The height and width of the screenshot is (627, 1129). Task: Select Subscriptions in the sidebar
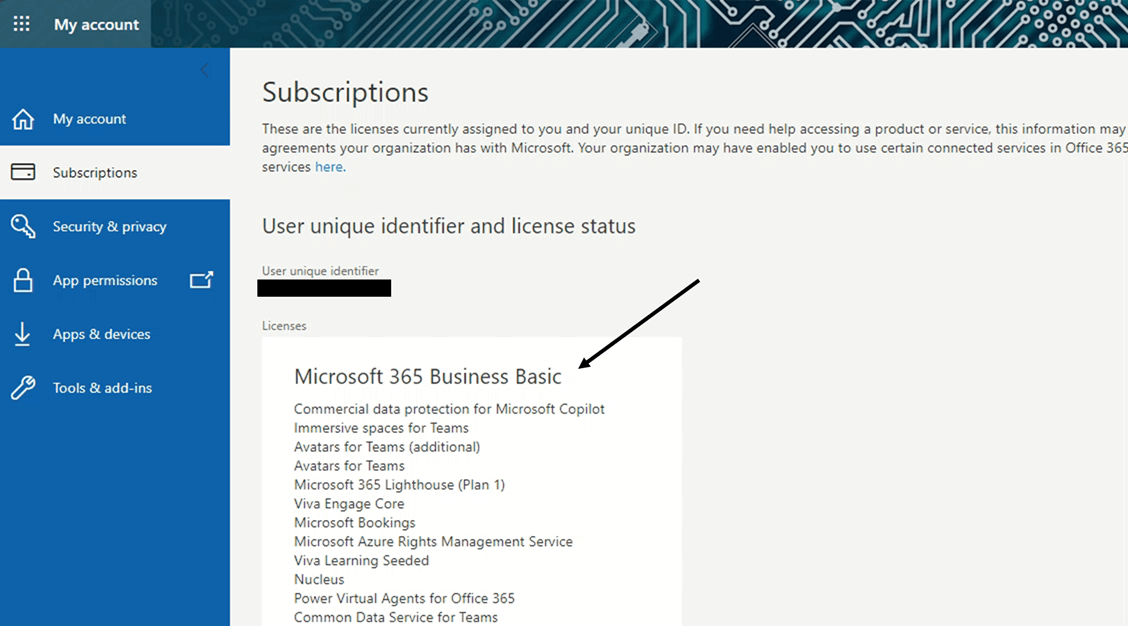coord(95,173)
